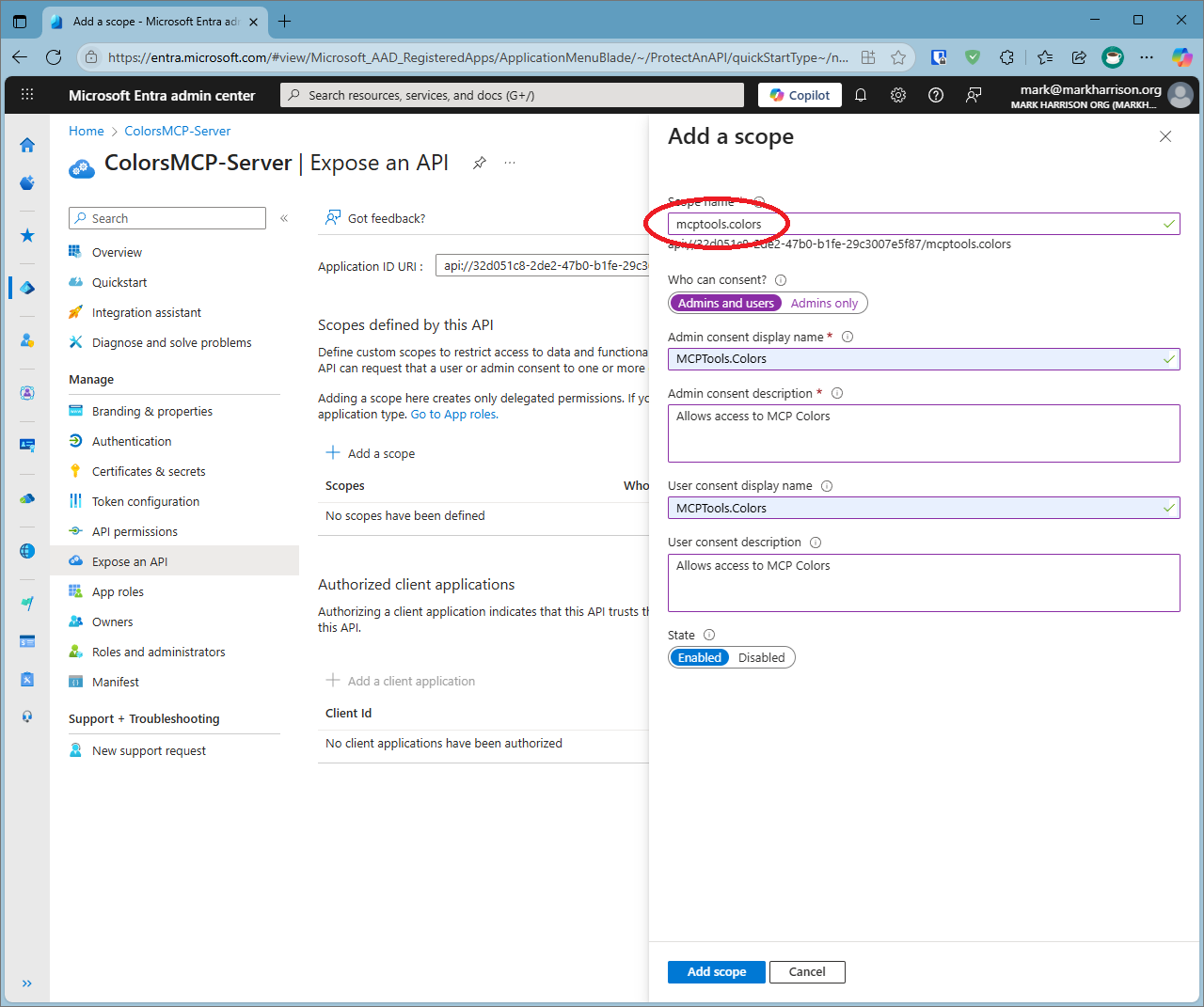1204x1007 pixels.
Task: Click the feedback icon in the top bar
Action: [974, 94]
